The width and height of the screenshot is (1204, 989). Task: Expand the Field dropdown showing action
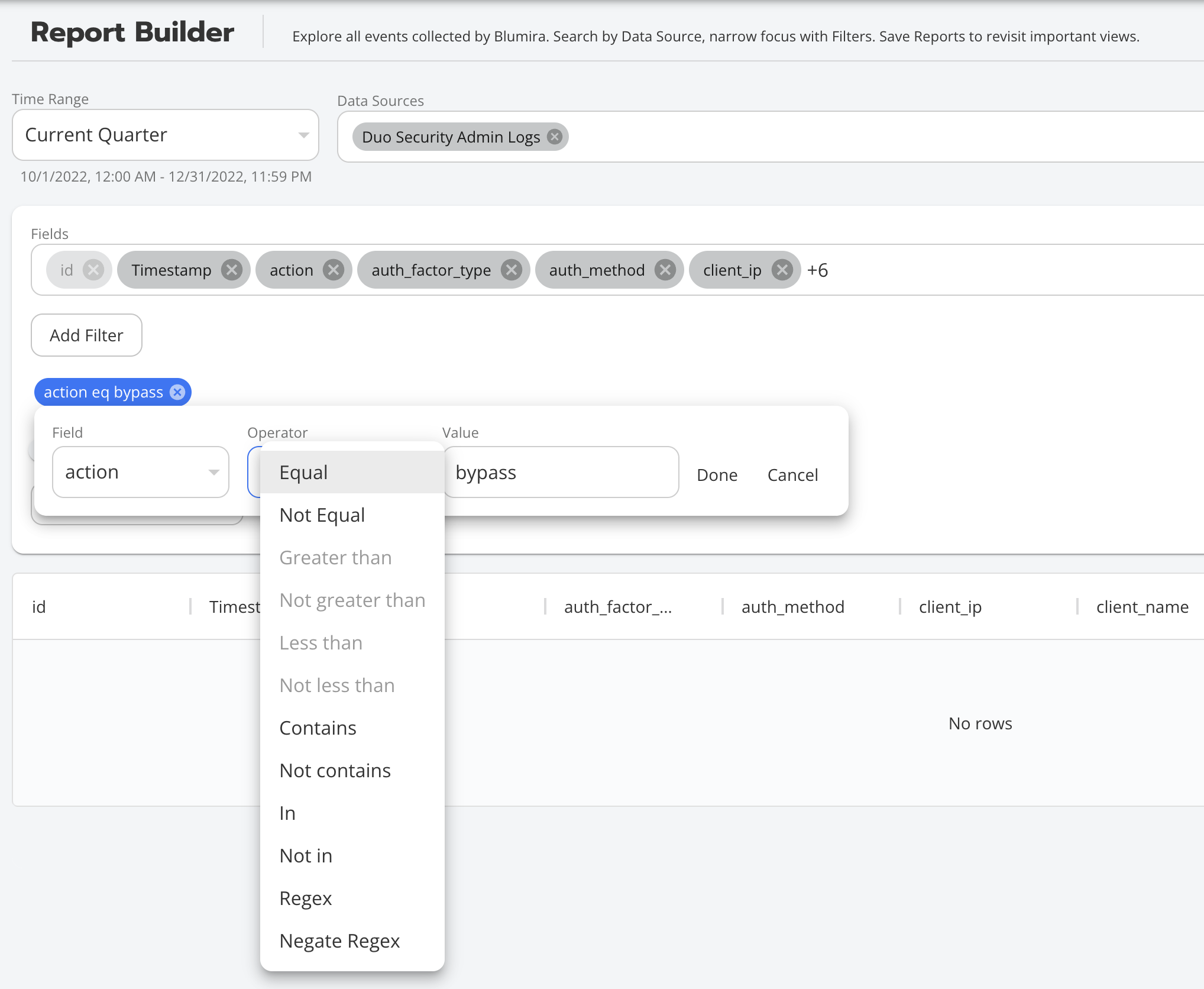point(141,472)
